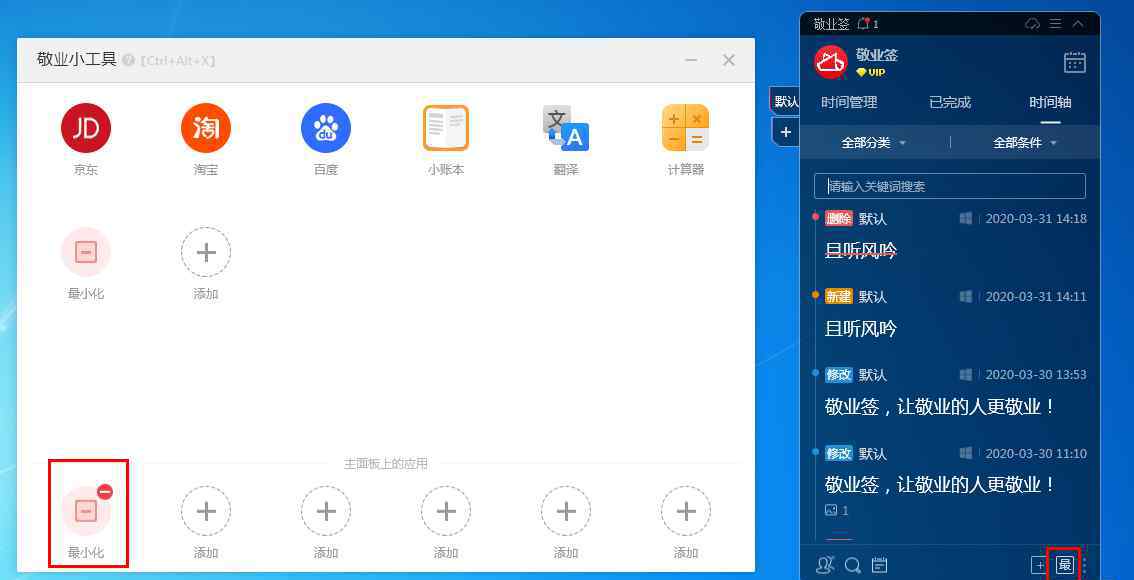Image resolution: width=1134 pixels, height=580 pixels.
Task: Open calendar icon beside the profile header
Action: click(x=1075, y=62)
